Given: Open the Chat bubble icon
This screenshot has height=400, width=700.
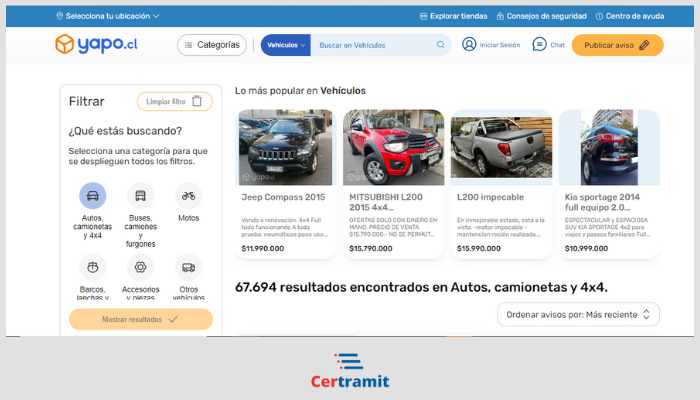Looking at the screenshot, I should (539, 44).
